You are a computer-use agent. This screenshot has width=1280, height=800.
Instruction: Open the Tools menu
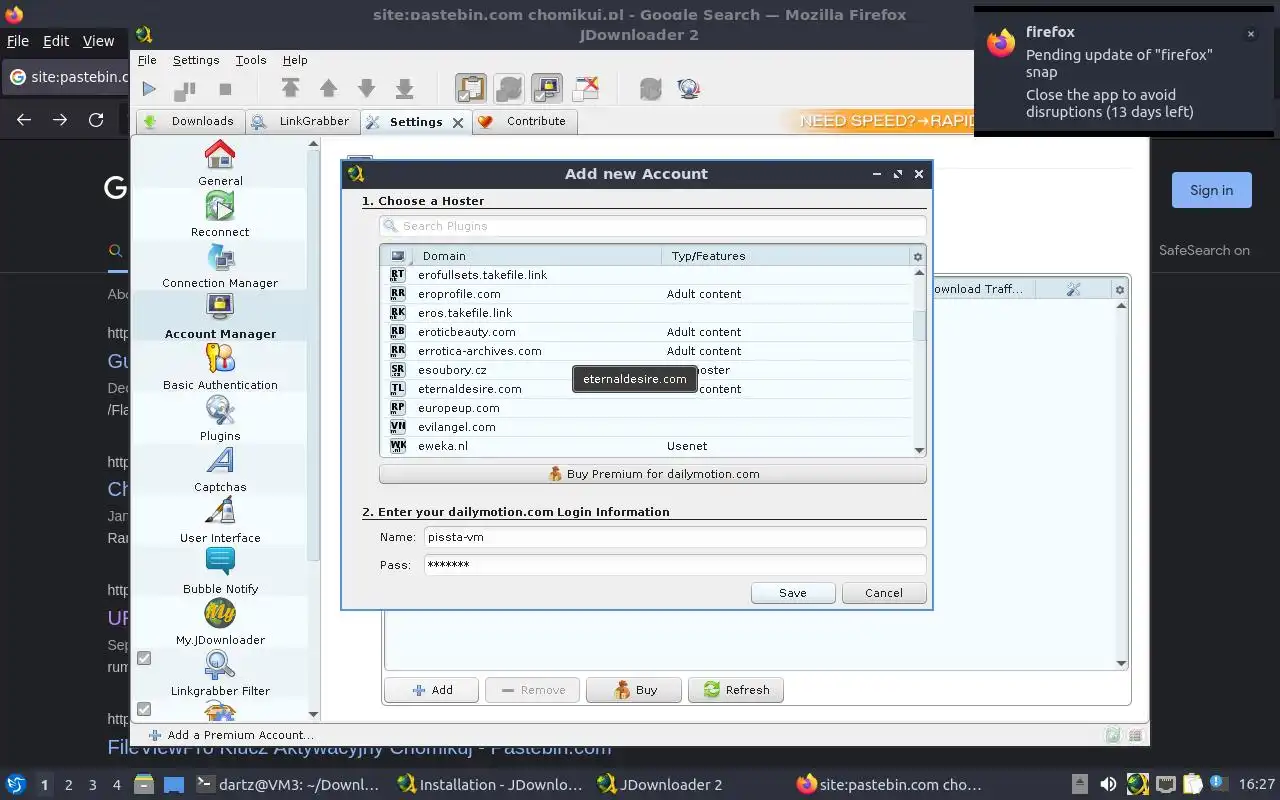[x=251, y=60]
